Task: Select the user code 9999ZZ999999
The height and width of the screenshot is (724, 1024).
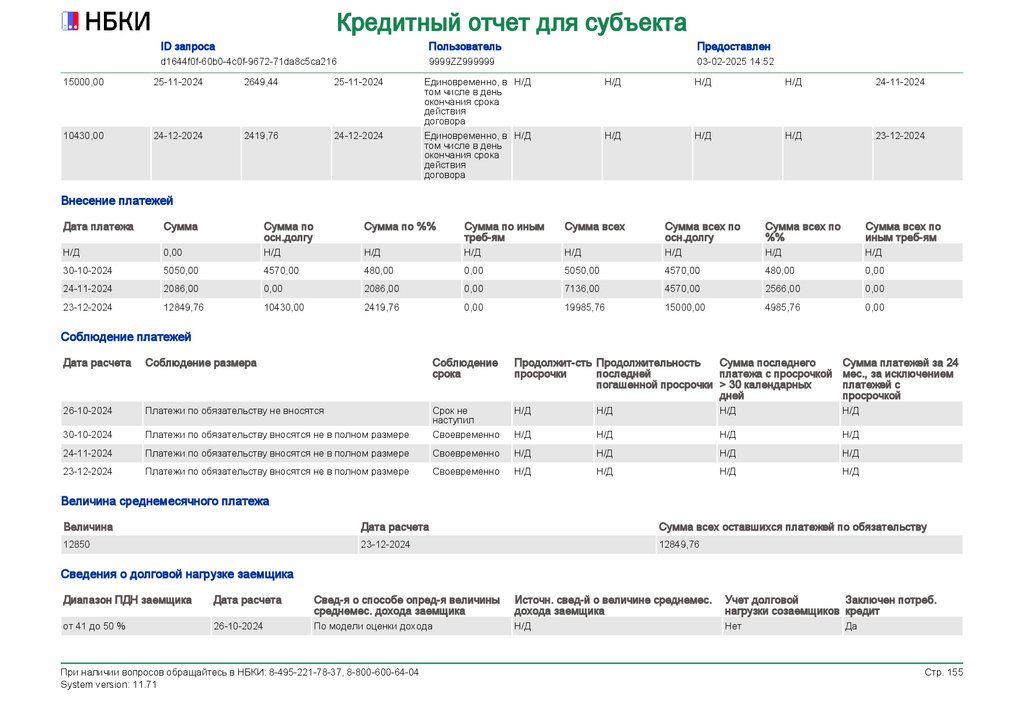Action: coord(461,61)
